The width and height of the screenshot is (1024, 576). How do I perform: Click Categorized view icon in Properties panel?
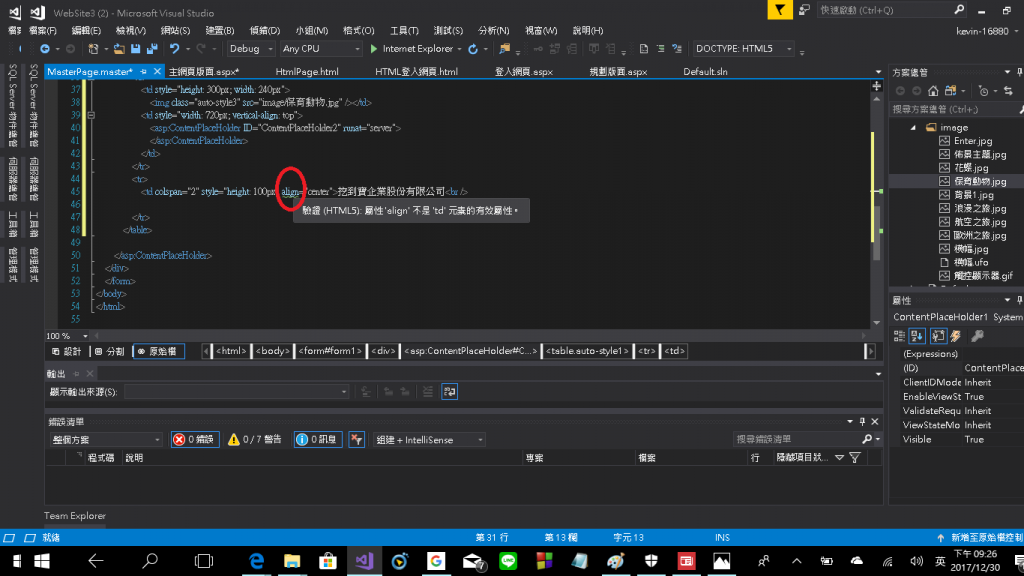[x=899, y=336]
